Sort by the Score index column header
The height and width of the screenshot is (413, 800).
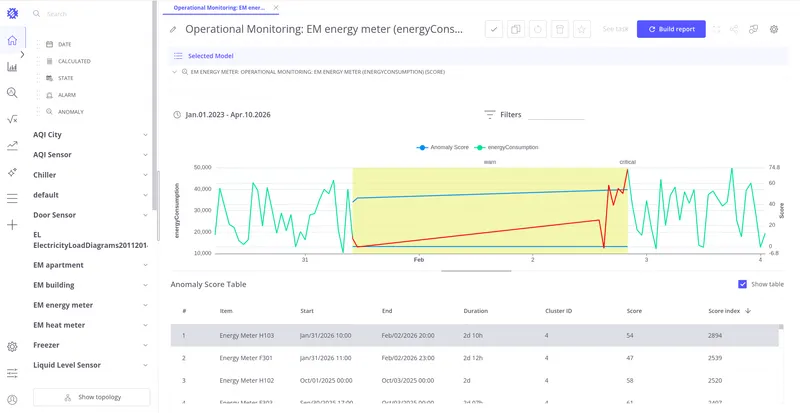click(x=729, y=311)
